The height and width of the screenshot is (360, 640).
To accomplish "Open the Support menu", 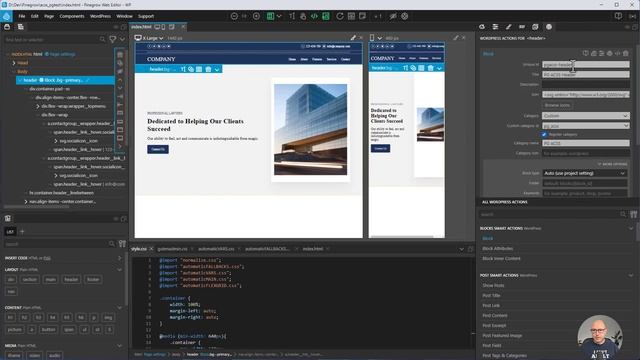I will click(x=146, y=16).
